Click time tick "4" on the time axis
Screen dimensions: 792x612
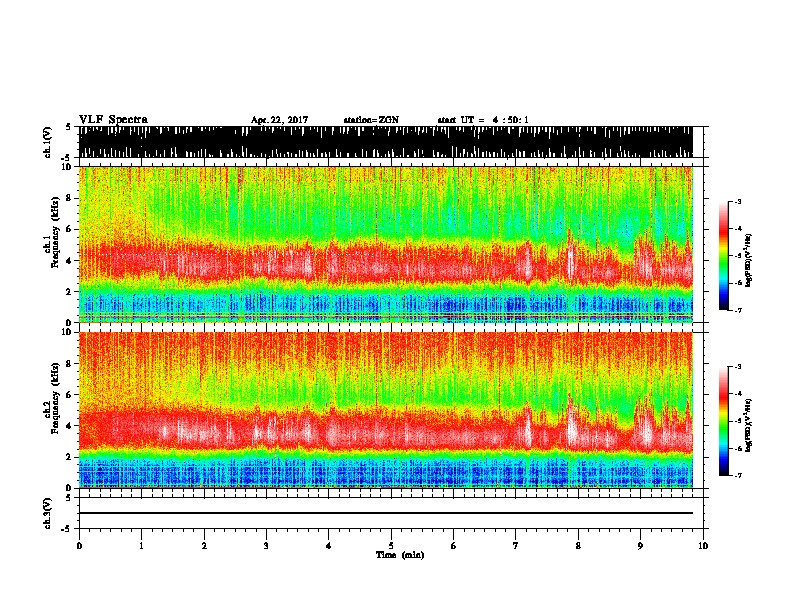tap(329, 546)
